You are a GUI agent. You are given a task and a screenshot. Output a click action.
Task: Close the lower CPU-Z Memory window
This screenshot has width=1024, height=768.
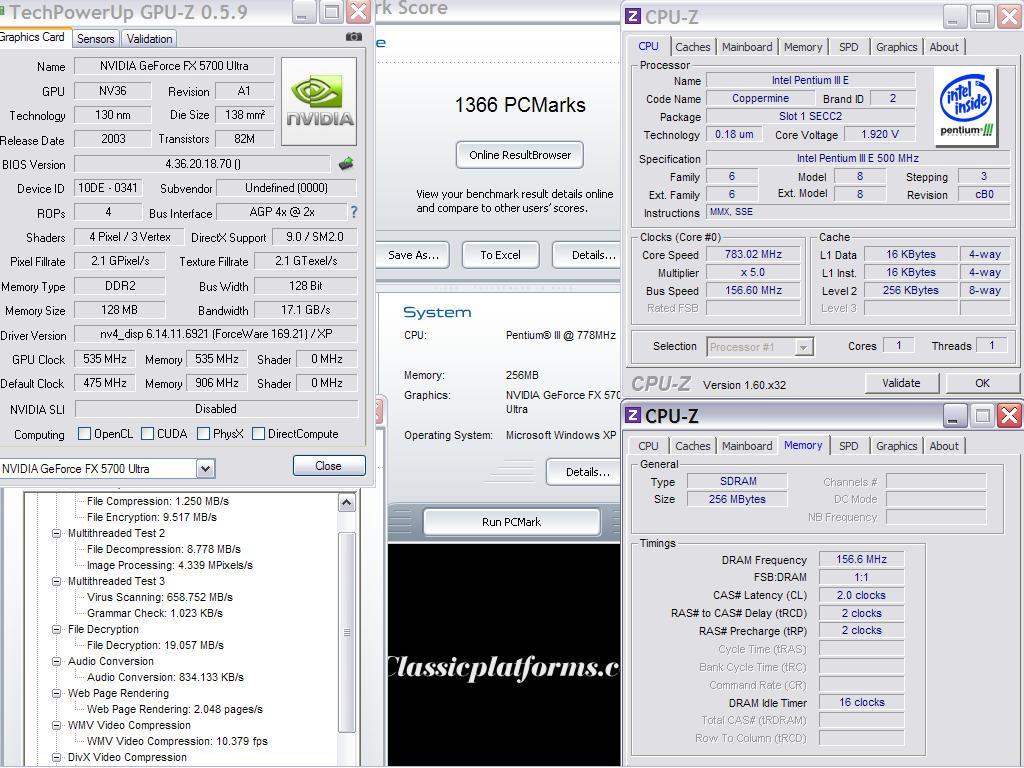pyautogui.click(x=1009, y=415)
